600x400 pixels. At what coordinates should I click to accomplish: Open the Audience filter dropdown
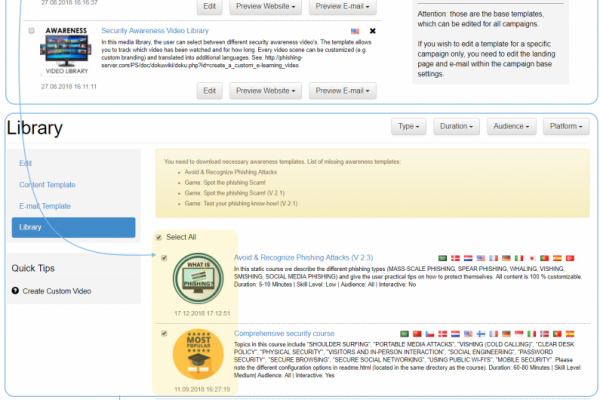(511, 127)
